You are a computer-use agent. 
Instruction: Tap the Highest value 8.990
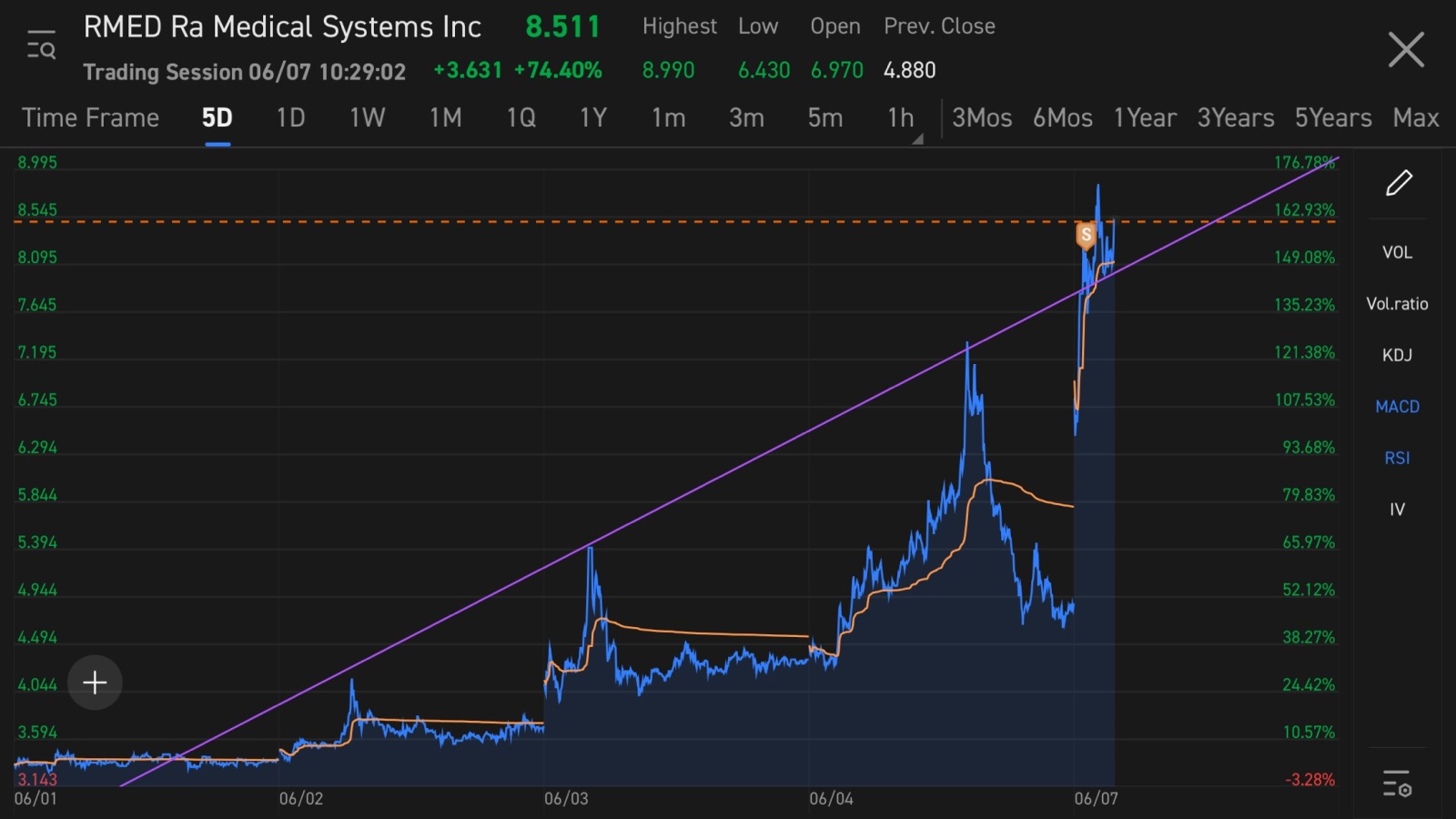click(x=668, y=70)
